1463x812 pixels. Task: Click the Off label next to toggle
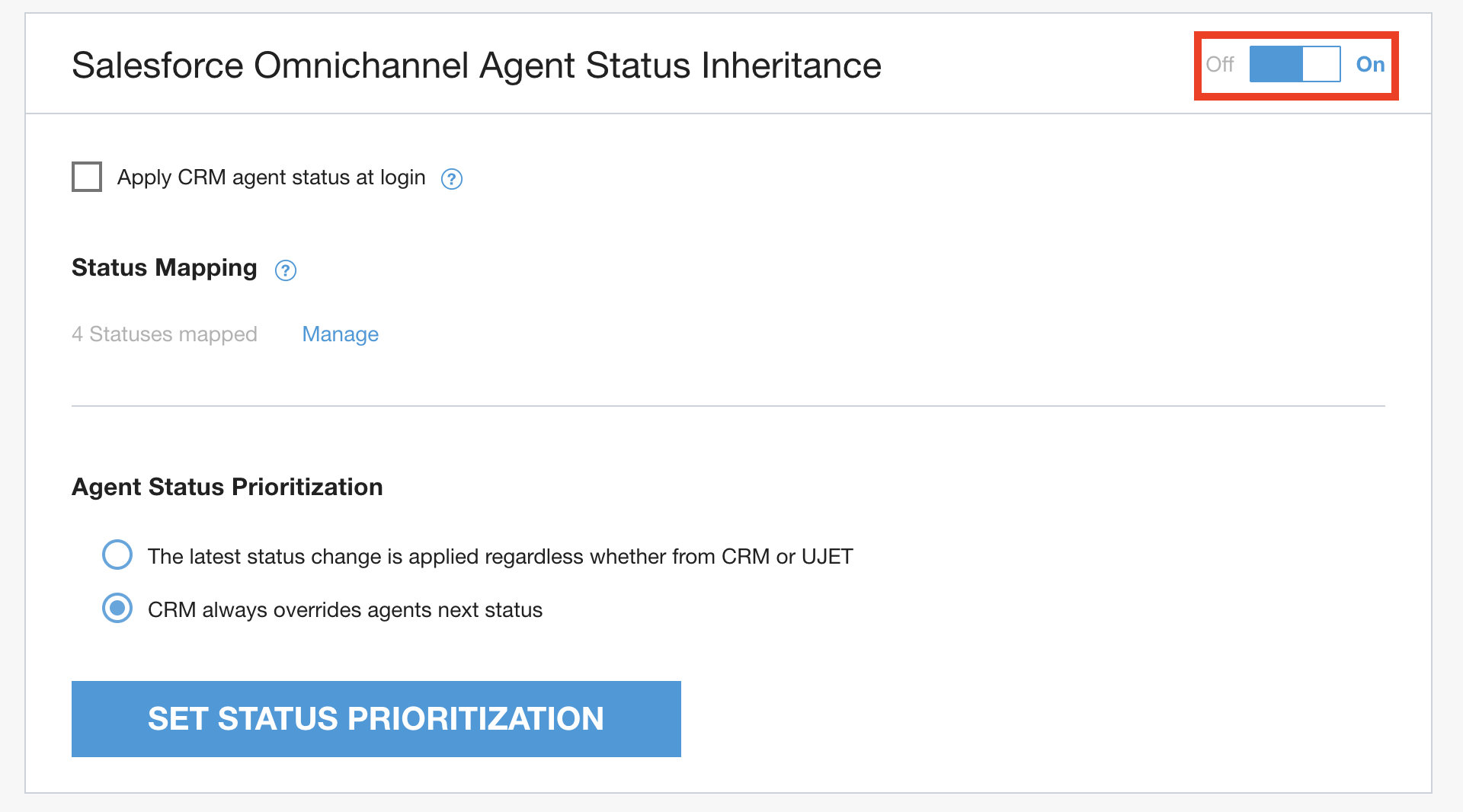coord(1219,65)
